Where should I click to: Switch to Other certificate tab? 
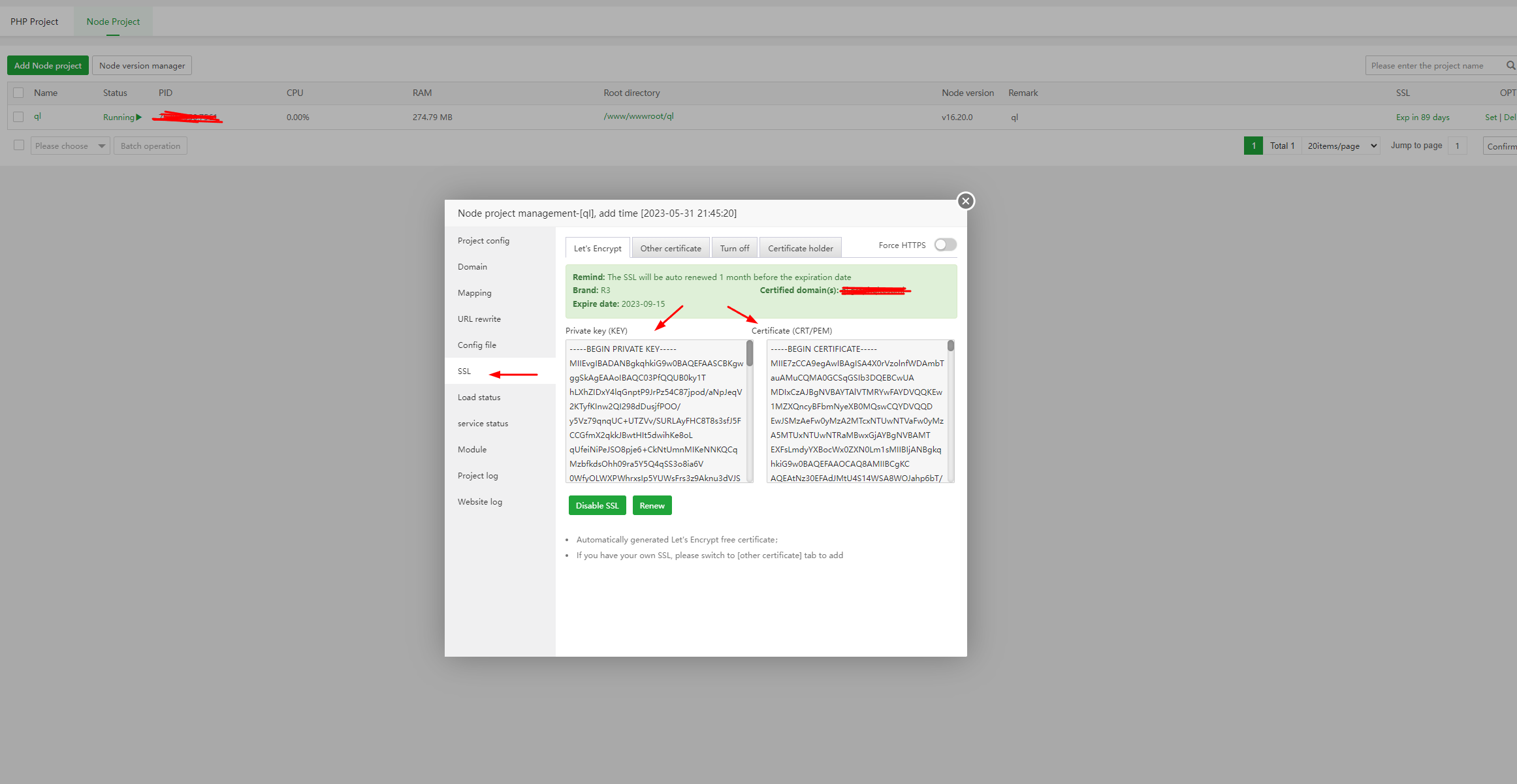tap(670, 248)
